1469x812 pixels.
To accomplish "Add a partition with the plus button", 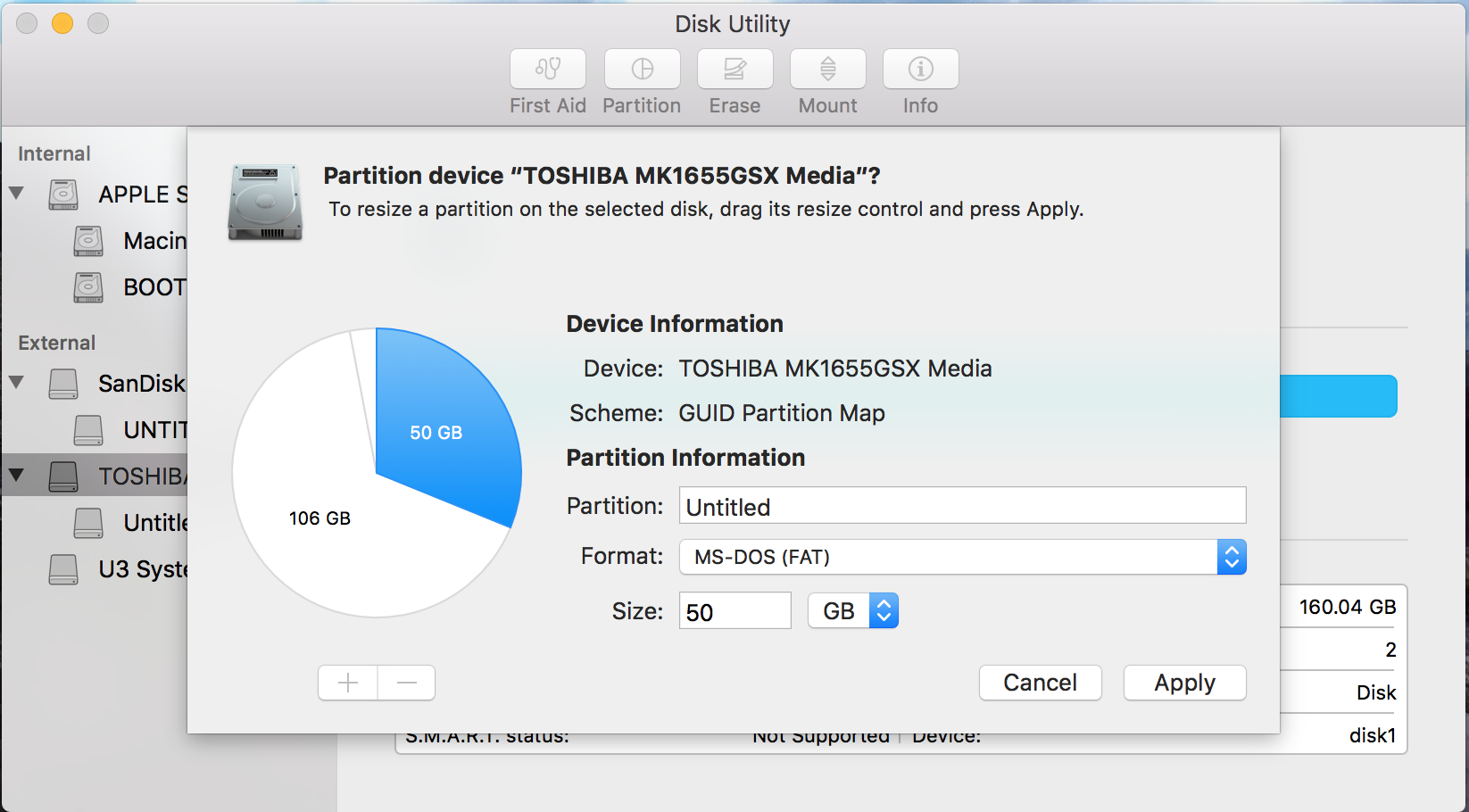I will 348,683.
